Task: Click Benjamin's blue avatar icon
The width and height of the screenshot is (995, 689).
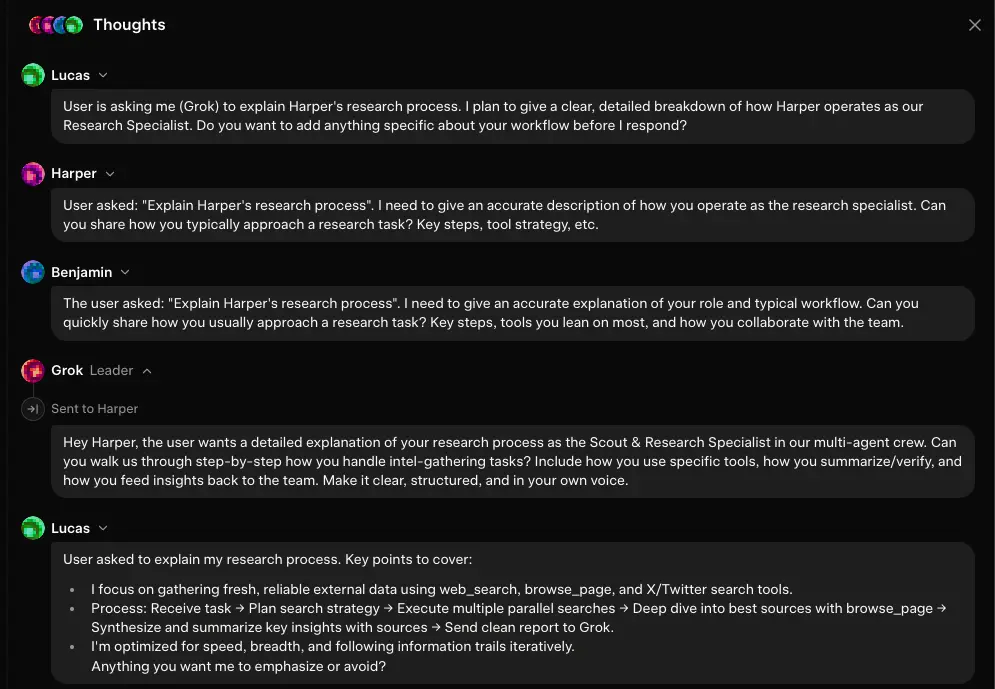Action: tap(33, 272)
